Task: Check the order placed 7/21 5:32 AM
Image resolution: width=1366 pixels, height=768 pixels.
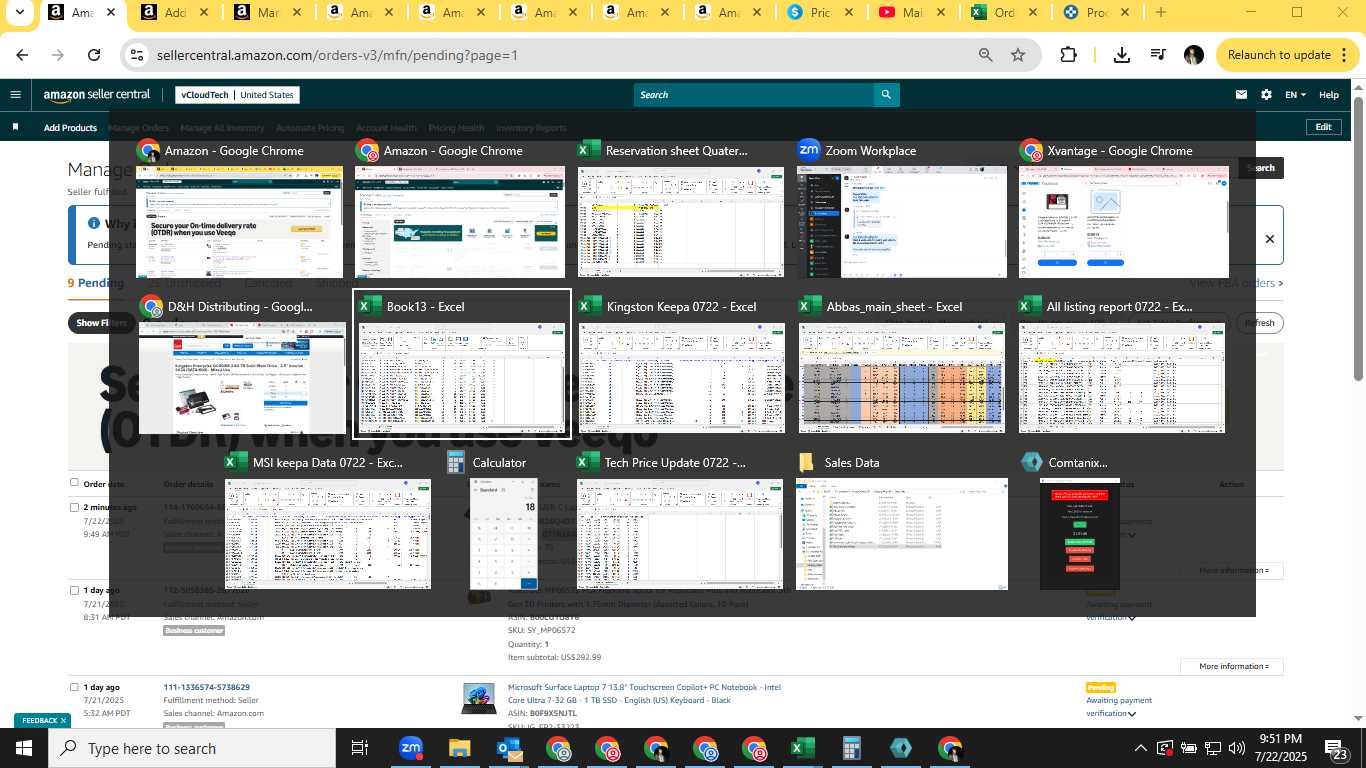Action: (74, 687)
